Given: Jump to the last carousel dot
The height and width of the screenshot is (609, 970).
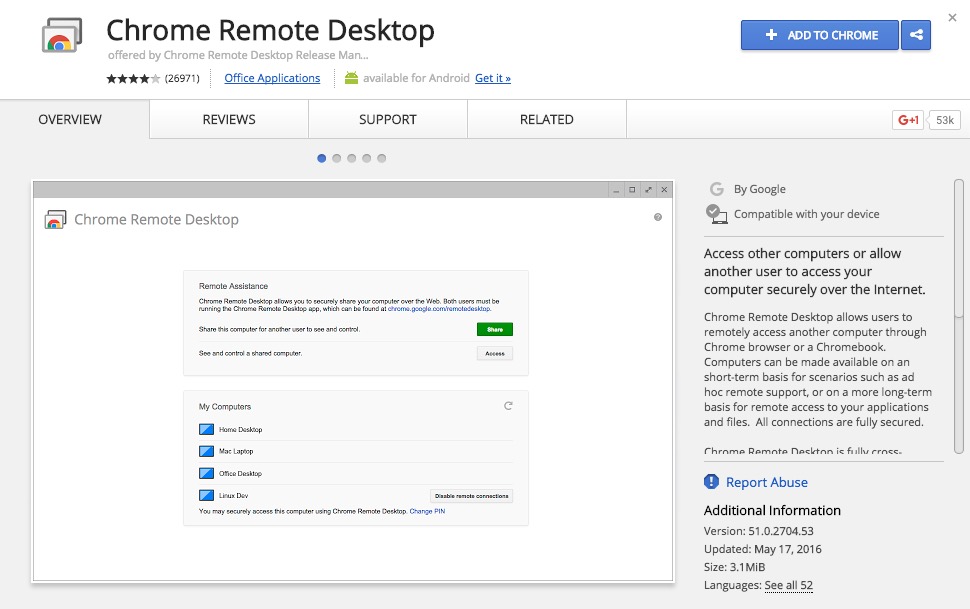Looking at the screenshot, I should tap(382, 158).
